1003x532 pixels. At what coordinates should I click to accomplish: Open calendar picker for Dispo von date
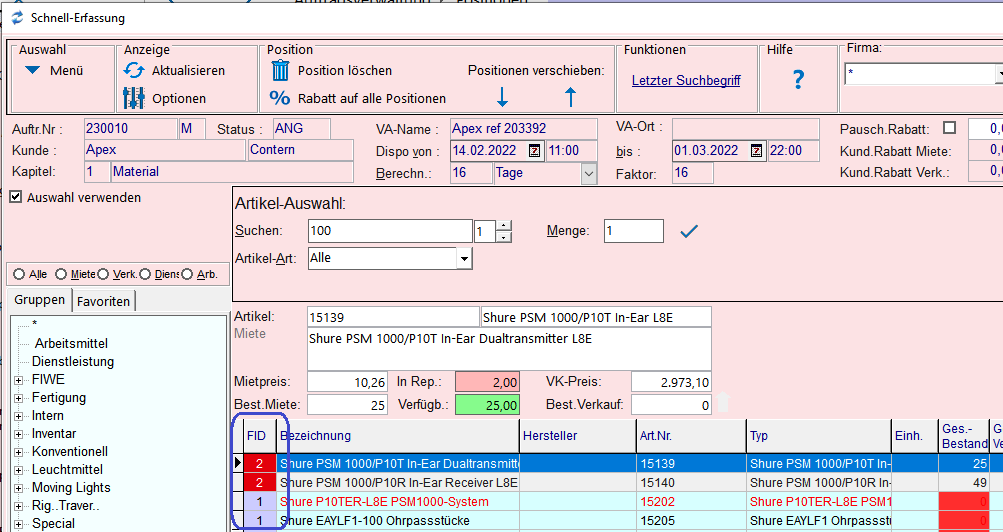coord(535,151)
